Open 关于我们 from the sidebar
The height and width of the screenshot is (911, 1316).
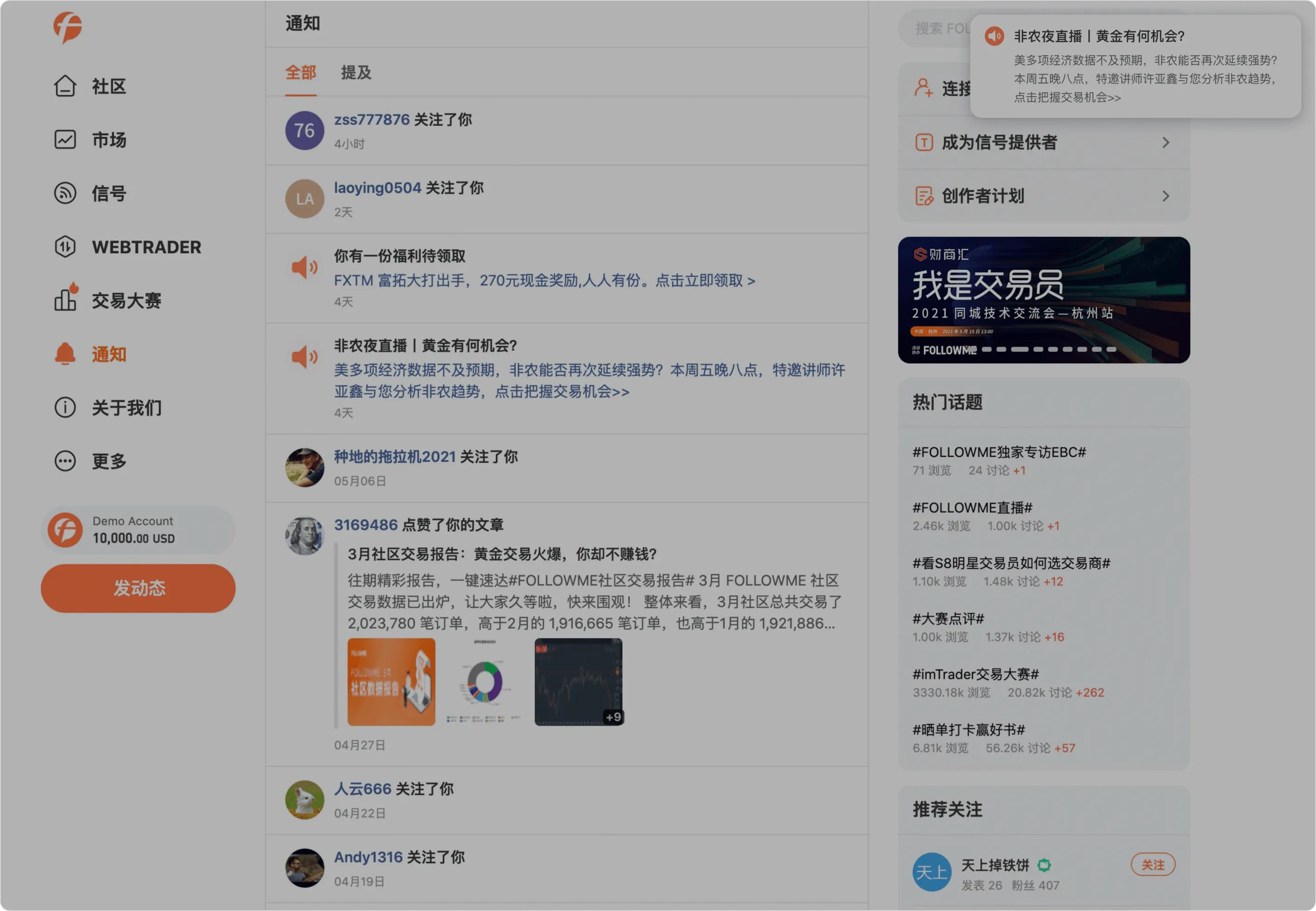point(127,407)
